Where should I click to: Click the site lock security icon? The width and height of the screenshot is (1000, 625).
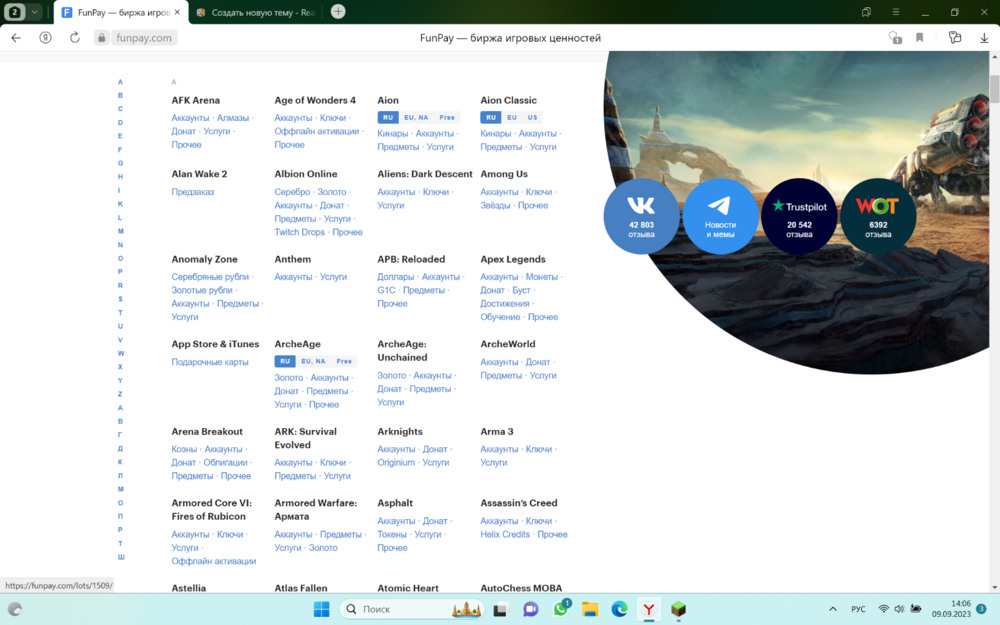[101, 38]
